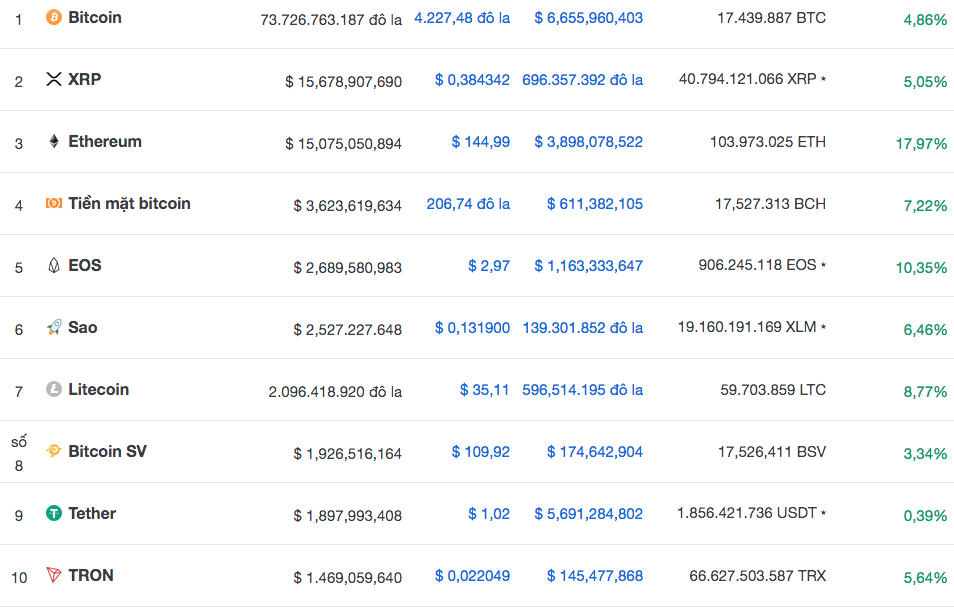Click the Stellar rocket logo icon
The height and width of the screenshot is (609, 954).
[x=54, y=327]
